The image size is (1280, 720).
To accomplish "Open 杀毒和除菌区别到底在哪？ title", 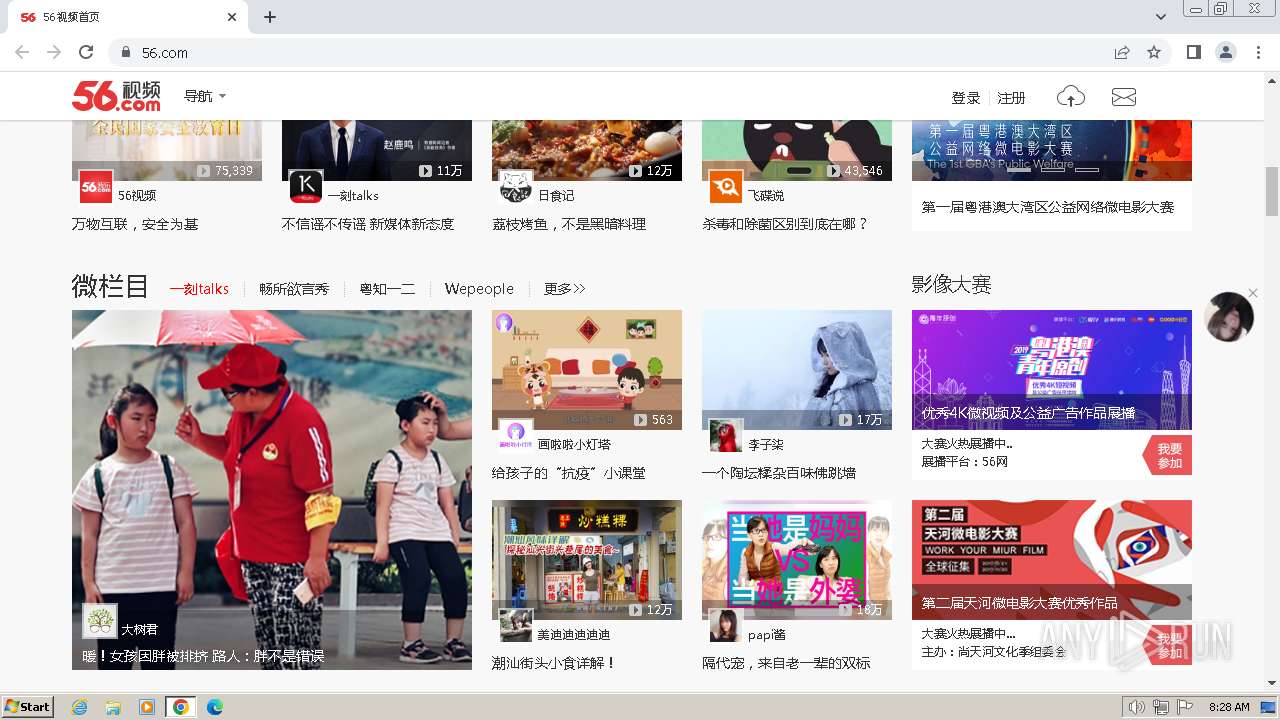I will (785, 224).
